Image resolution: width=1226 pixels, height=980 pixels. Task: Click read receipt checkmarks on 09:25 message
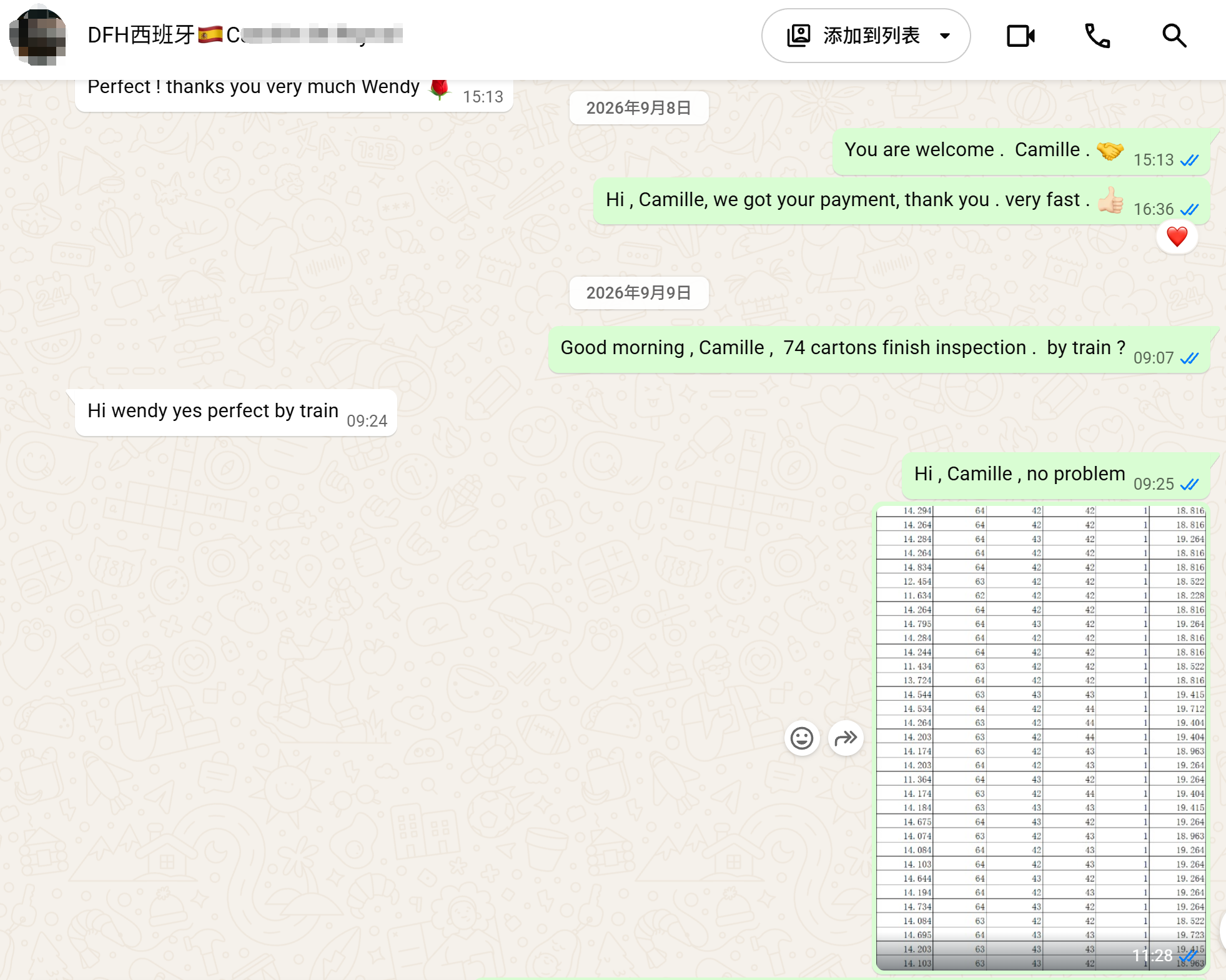(x=1189, y=484)
